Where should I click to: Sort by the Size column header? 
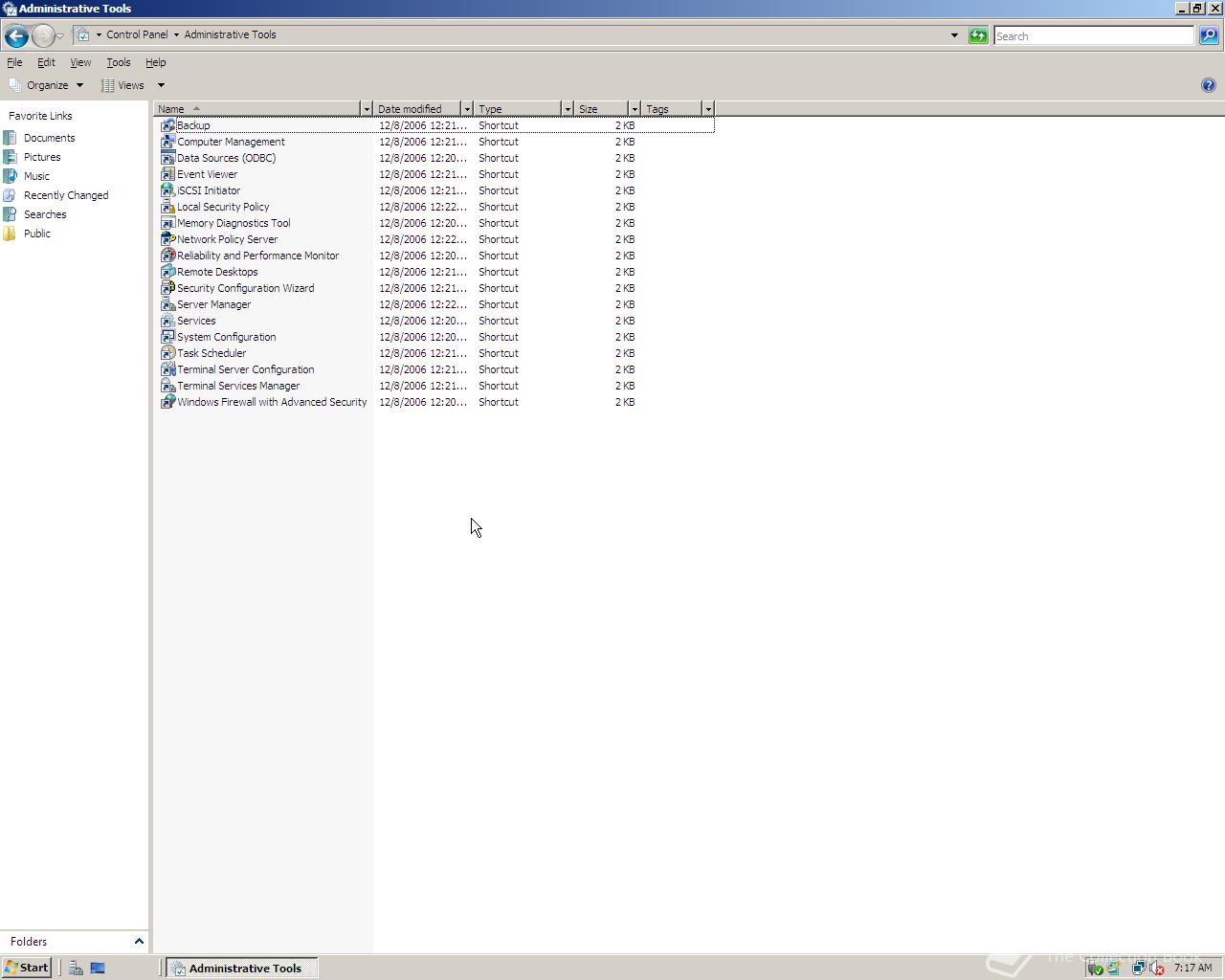click(x=602, y=109)
